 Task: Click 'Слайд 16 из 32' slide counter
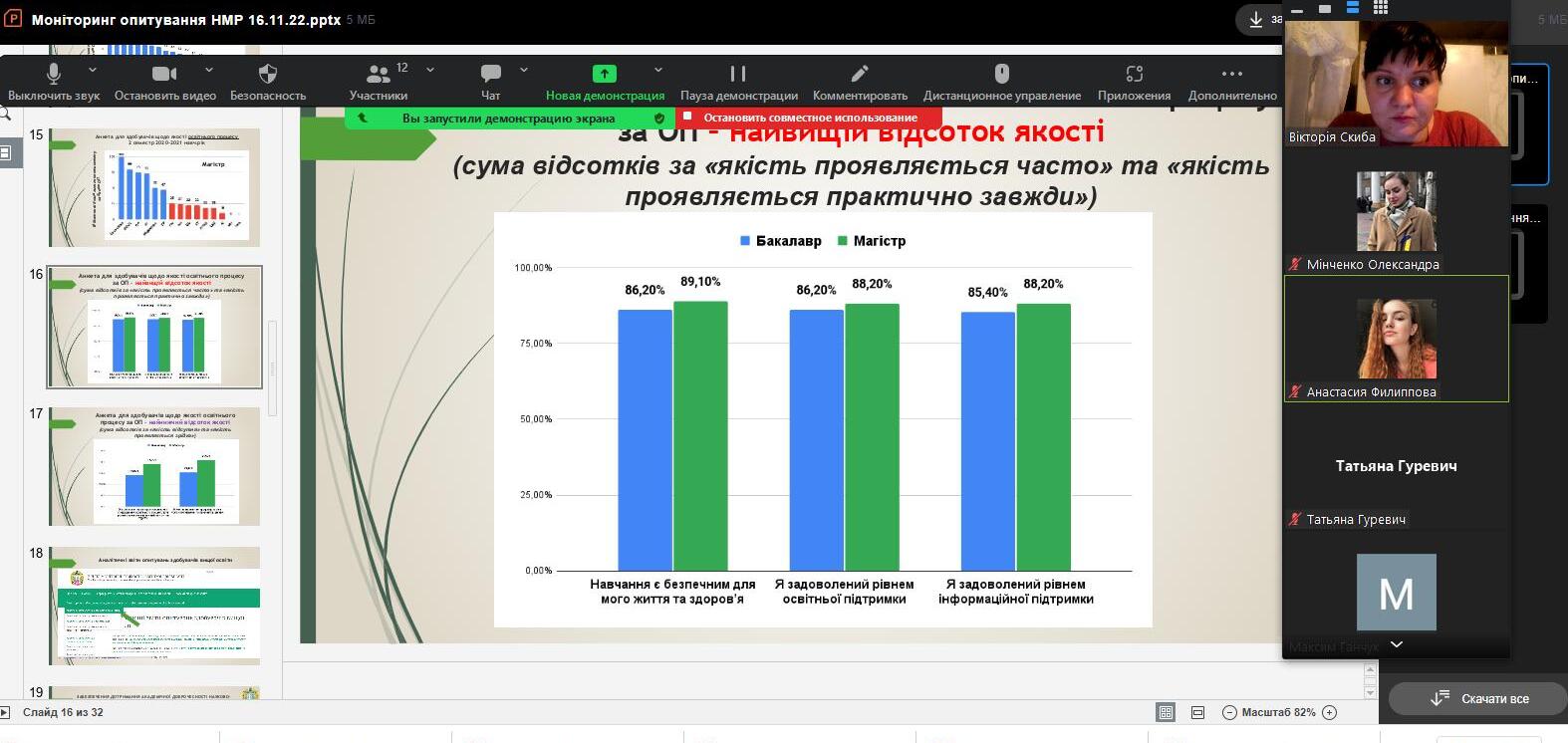tap(63, 712)
